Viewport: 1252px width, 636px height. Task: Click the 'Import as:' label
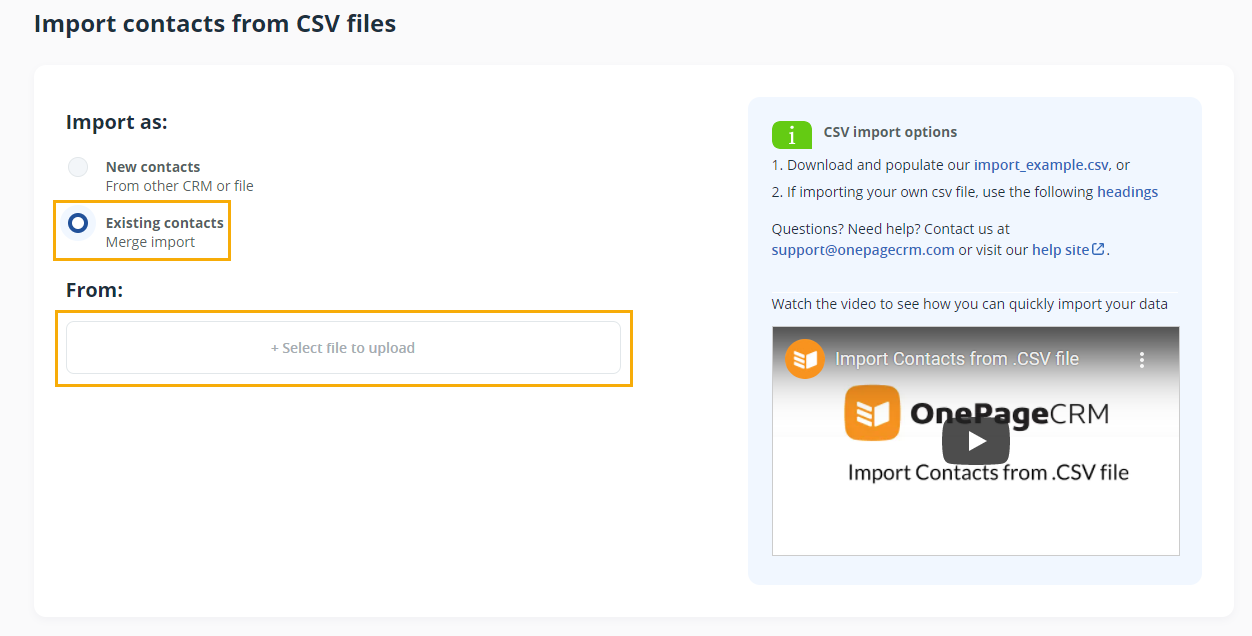(117, 122)
